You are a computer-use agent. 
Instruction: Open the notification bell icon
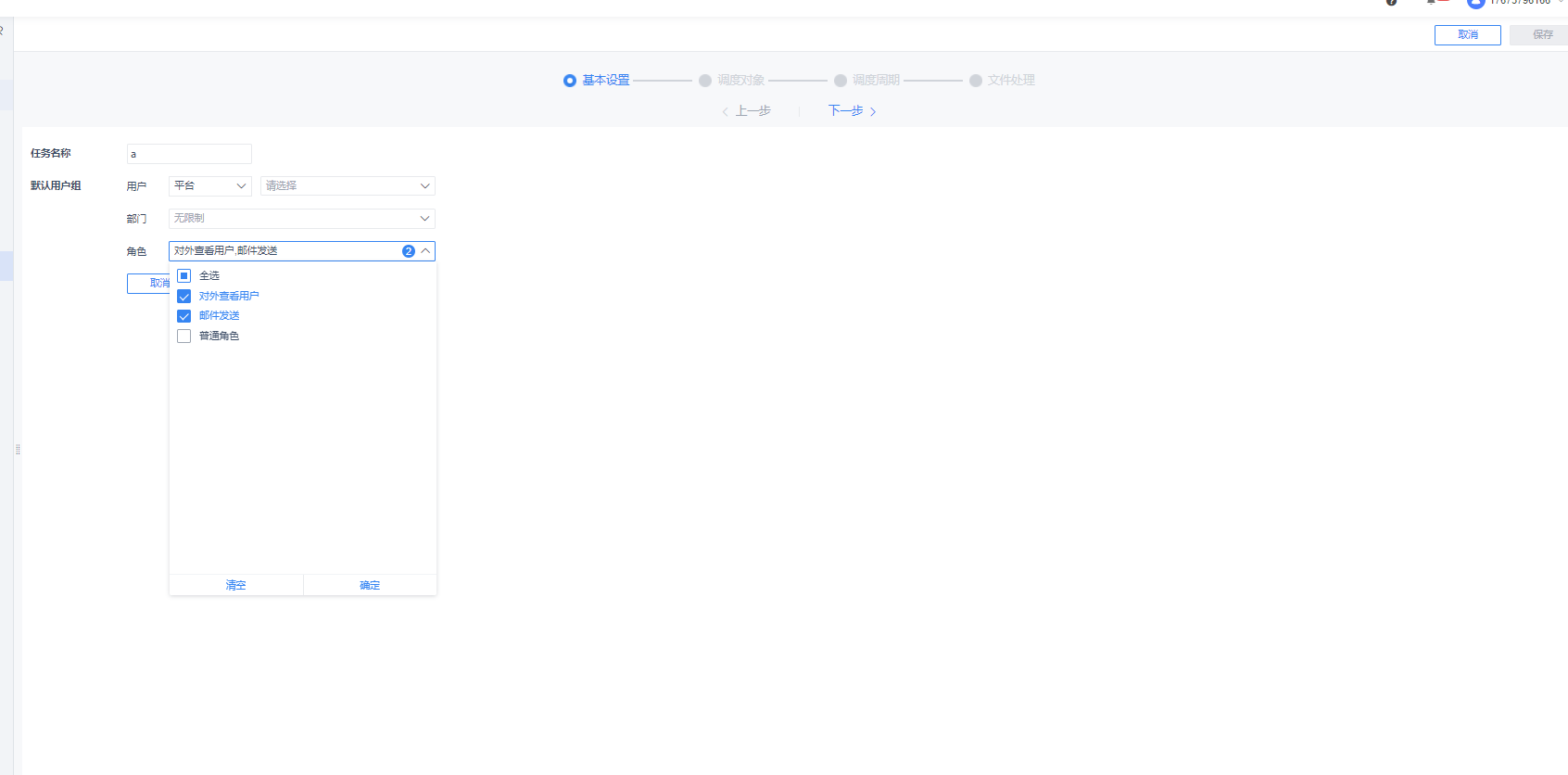1432,2
